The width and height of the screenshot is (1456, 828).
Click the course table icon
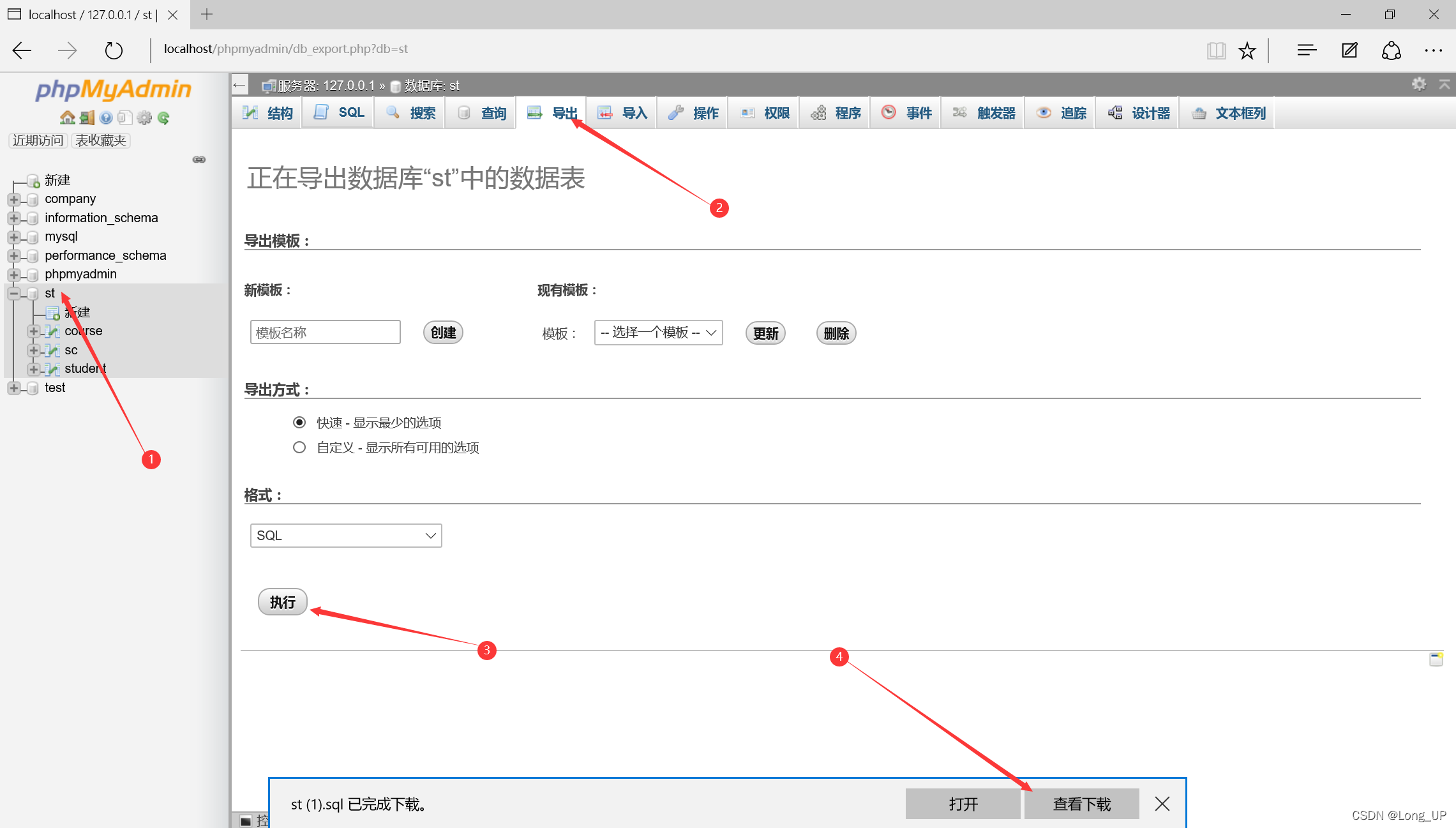coord(52,331)
